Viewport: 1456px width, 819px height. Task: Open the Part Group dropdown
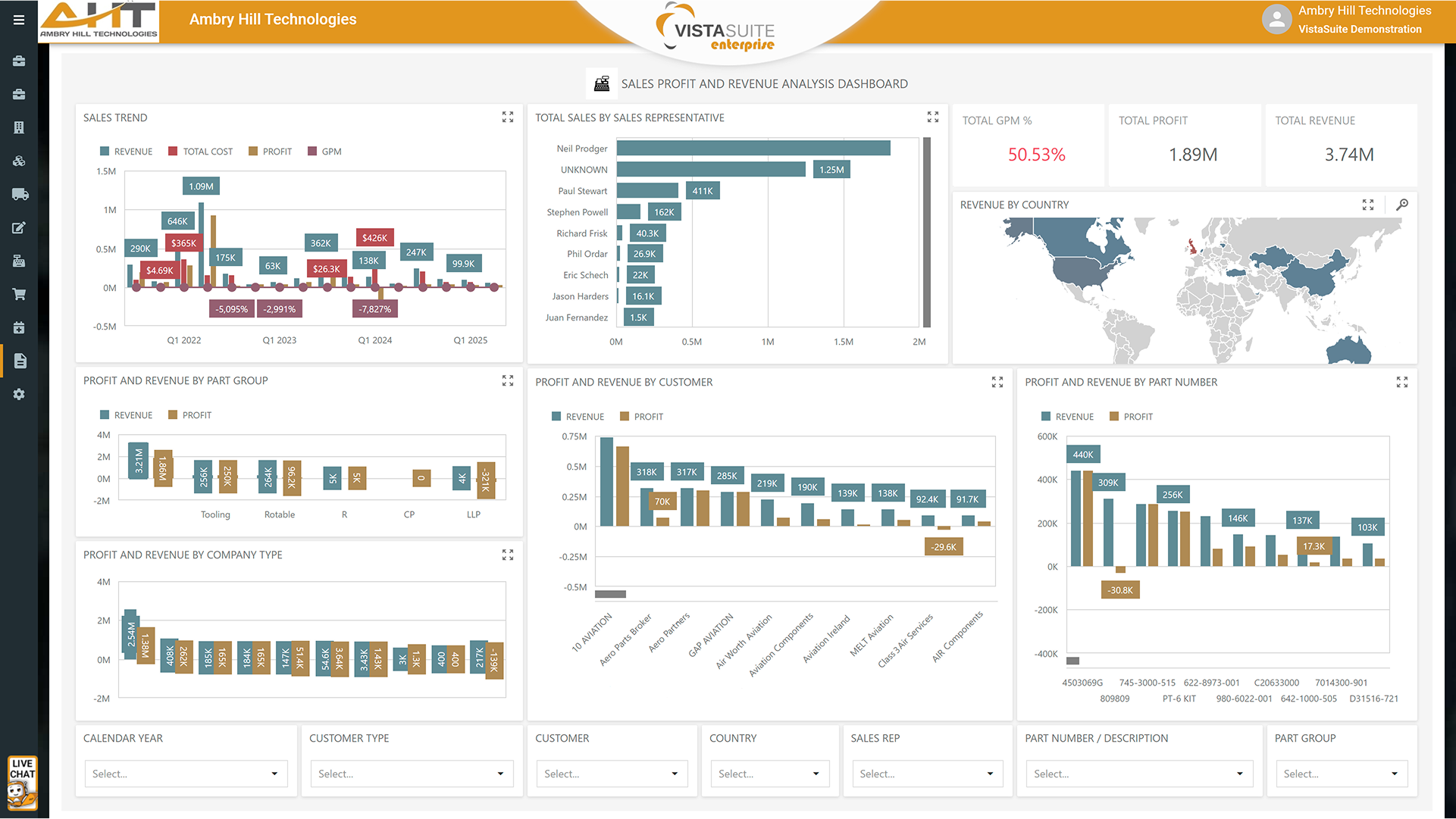point(1341,774)
